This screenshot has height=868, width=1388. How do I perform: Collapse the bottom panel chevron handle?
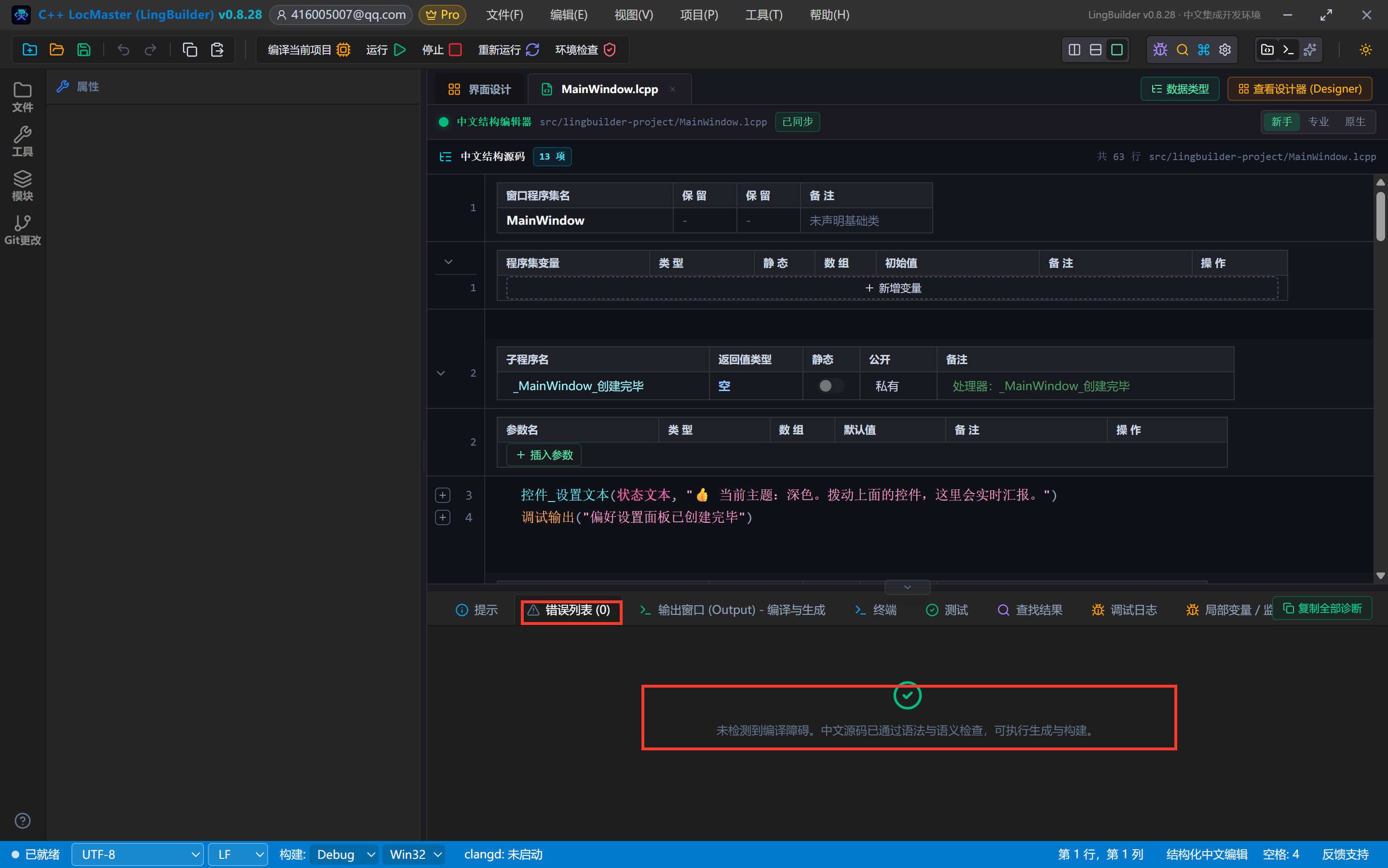(907, 587)
